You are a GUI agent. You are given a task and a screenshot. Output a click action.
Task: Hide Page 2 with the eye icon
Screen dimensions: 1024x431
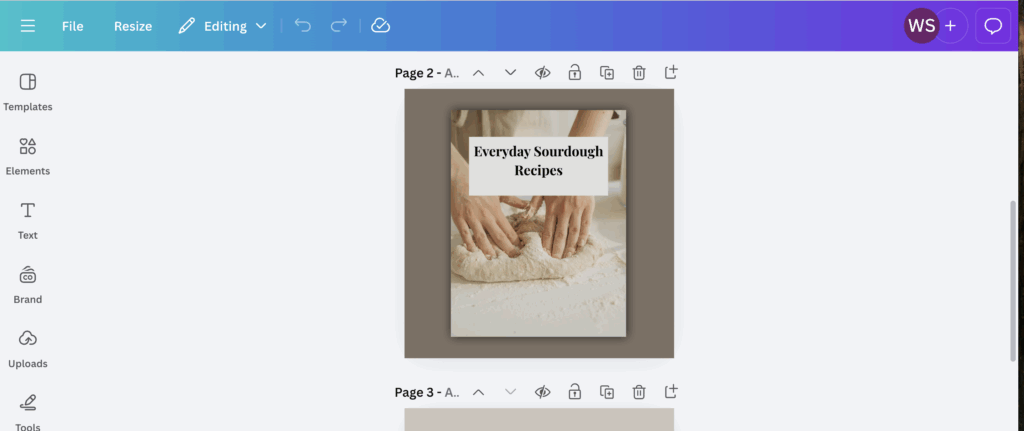pos(543,72)
